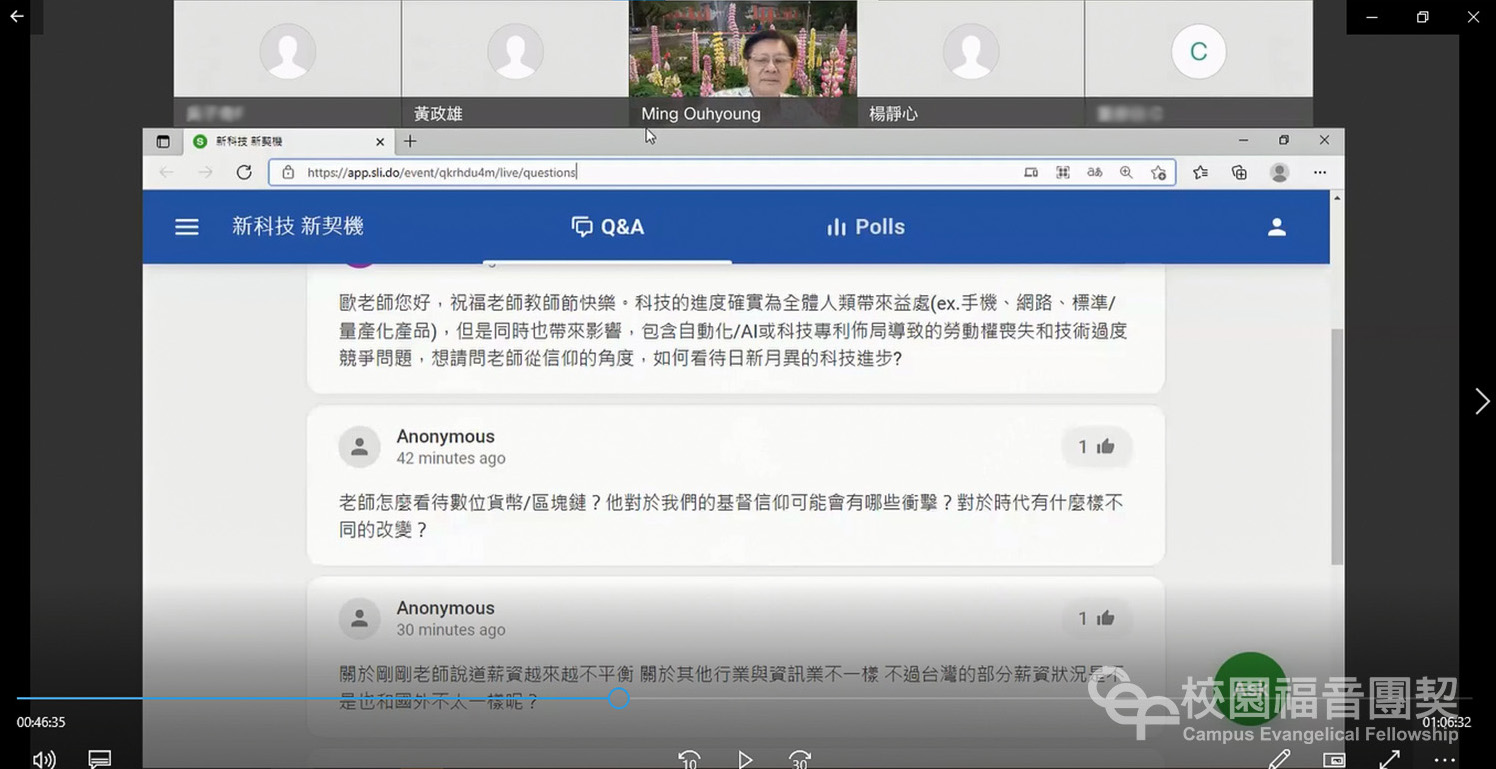Go back with the media player back arrow
Image resolution: width=1496 pixels, height=769 pixels.
click(16, 17)
